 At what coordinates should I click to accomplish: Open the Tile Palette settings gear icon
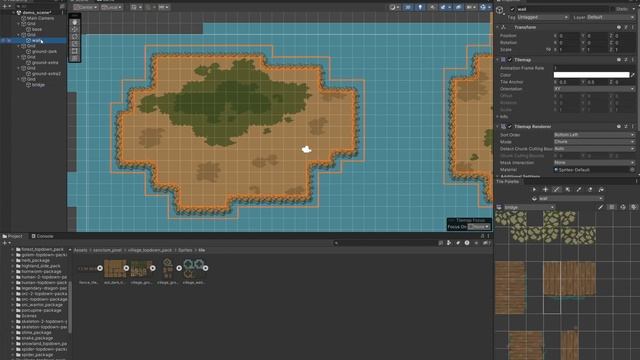click(633, 207)
